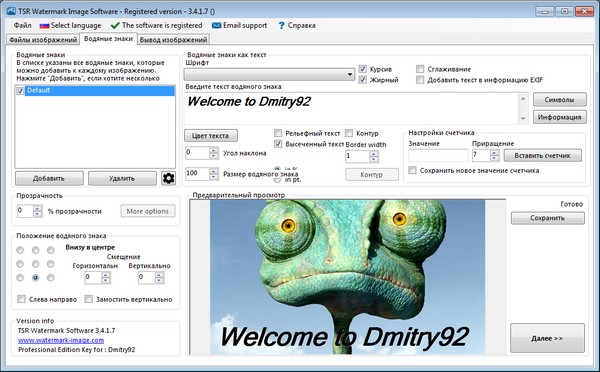Screen dimensions: 600x372
Task: Increase the Приращение counter stepper
Action: (494, 153)
